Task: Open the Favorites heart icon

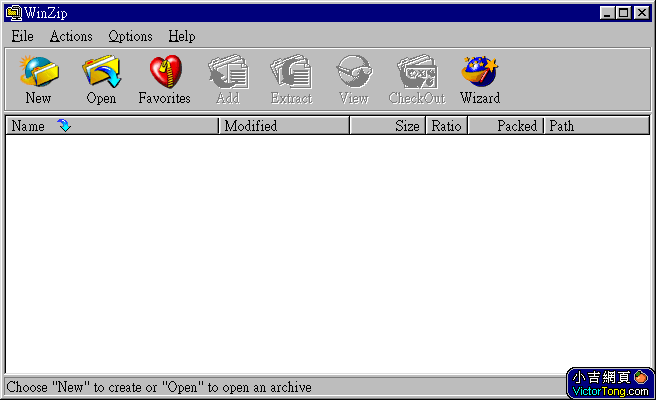Action: click(x=165, y=72)
